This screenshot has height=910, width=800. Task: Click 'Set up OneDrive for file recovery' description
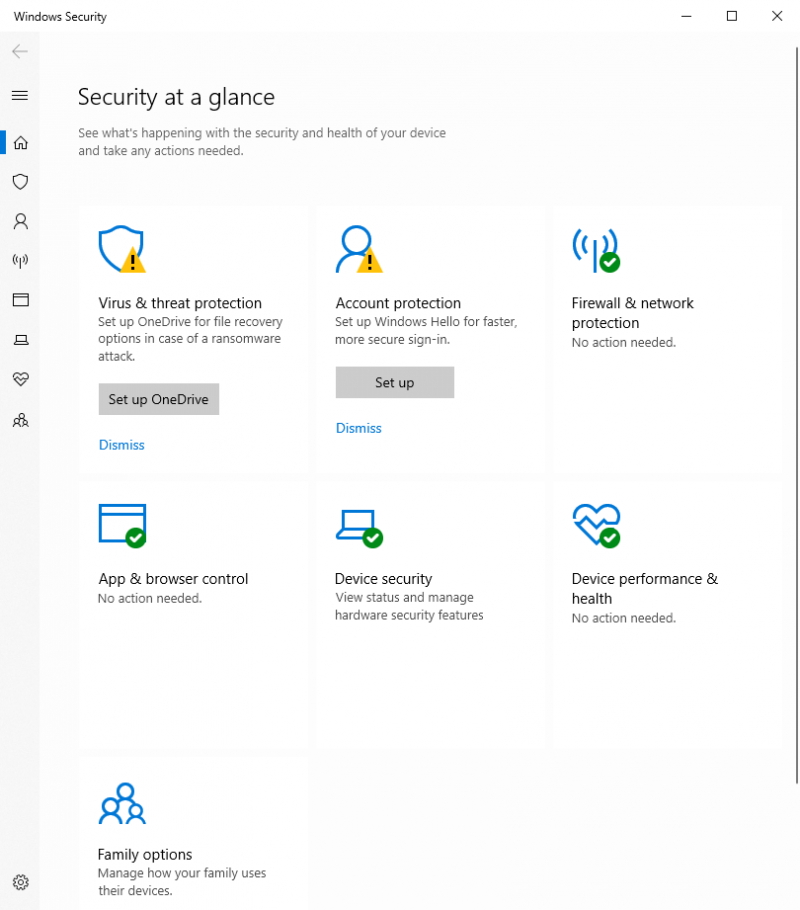click(x=190, y=338)
